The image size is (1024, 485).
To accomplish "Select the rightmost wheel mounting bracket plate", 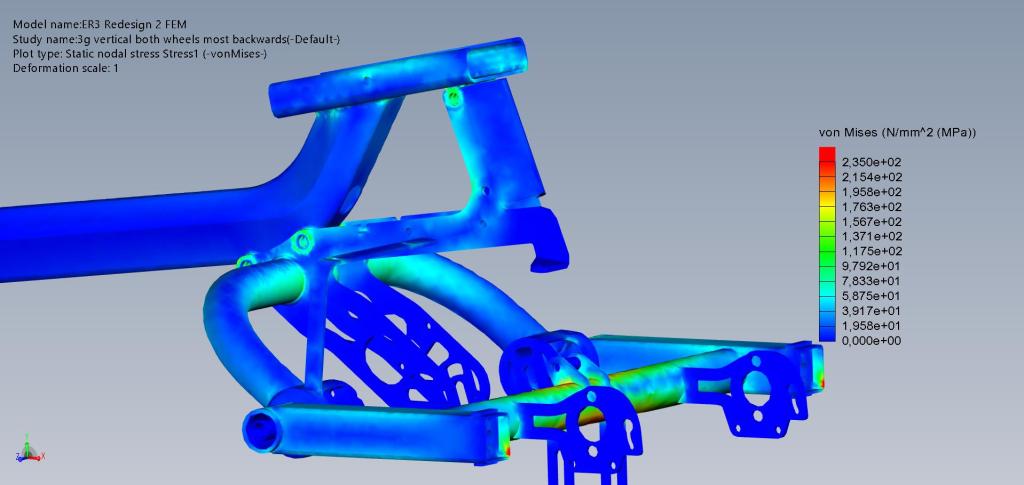I will coord(762,385).
